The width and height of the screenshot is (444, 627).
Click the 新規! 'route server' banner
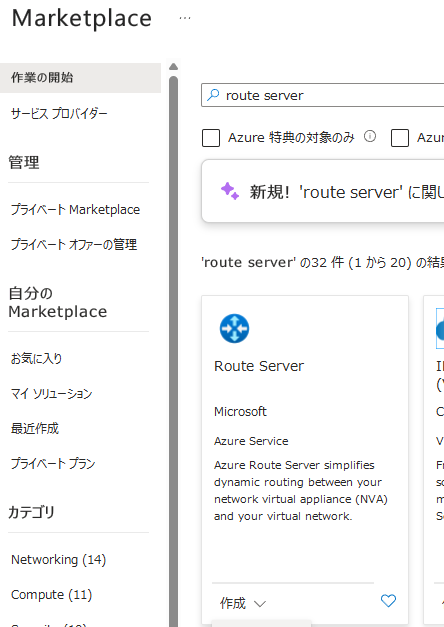(323, 191)
